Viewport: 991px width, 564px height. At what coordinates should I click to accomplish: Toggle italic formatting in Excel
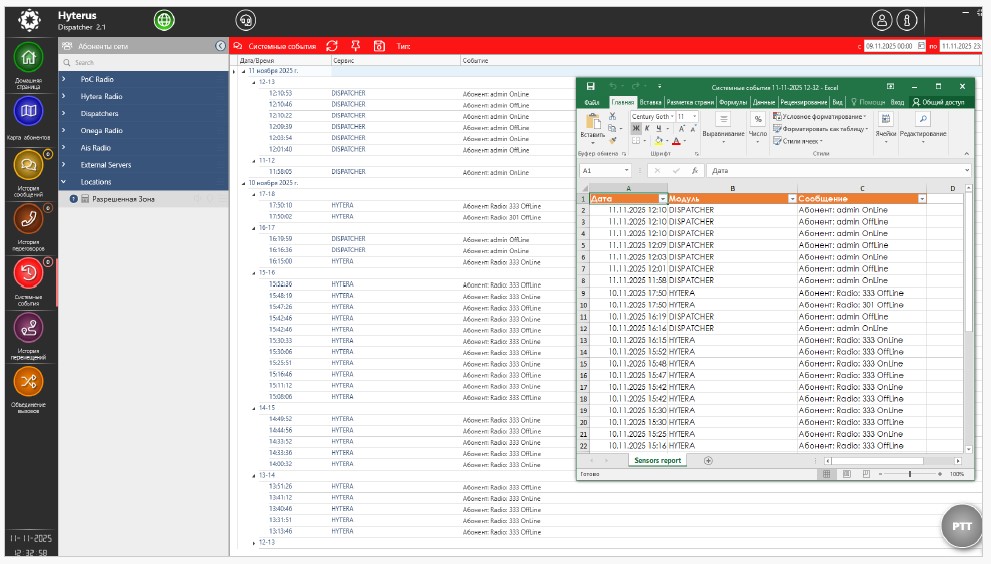coord(647,128)
